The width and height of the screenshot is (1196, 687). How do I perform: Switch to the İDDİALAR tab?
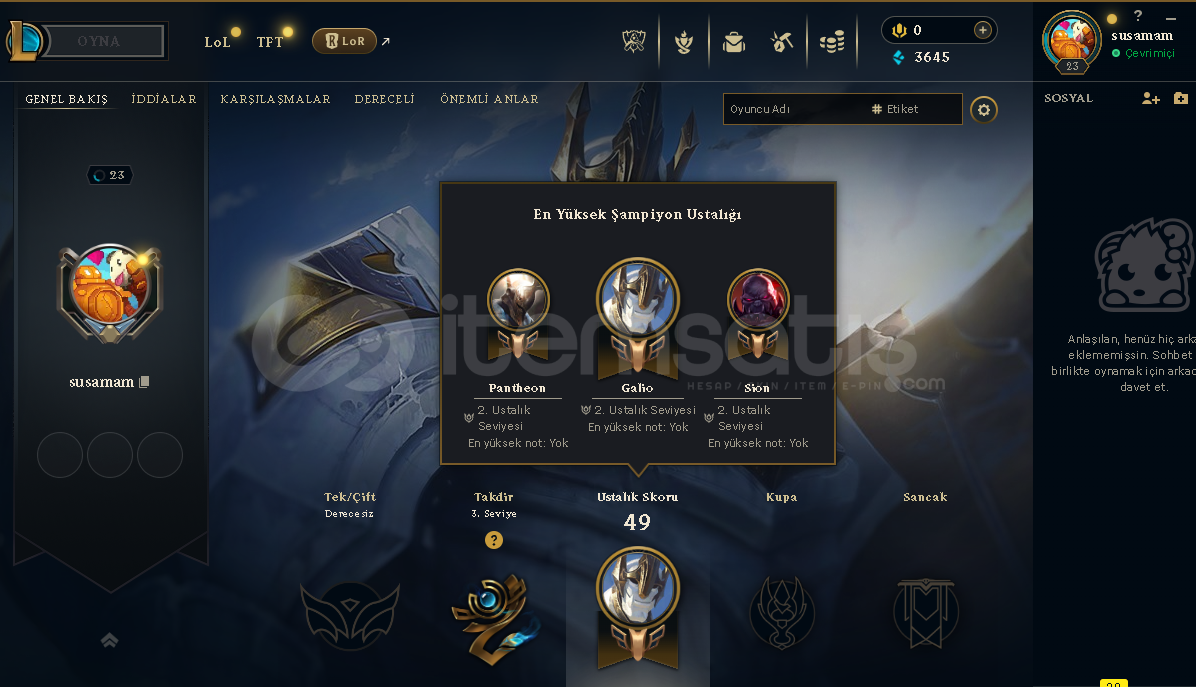[x=164, y=99]
